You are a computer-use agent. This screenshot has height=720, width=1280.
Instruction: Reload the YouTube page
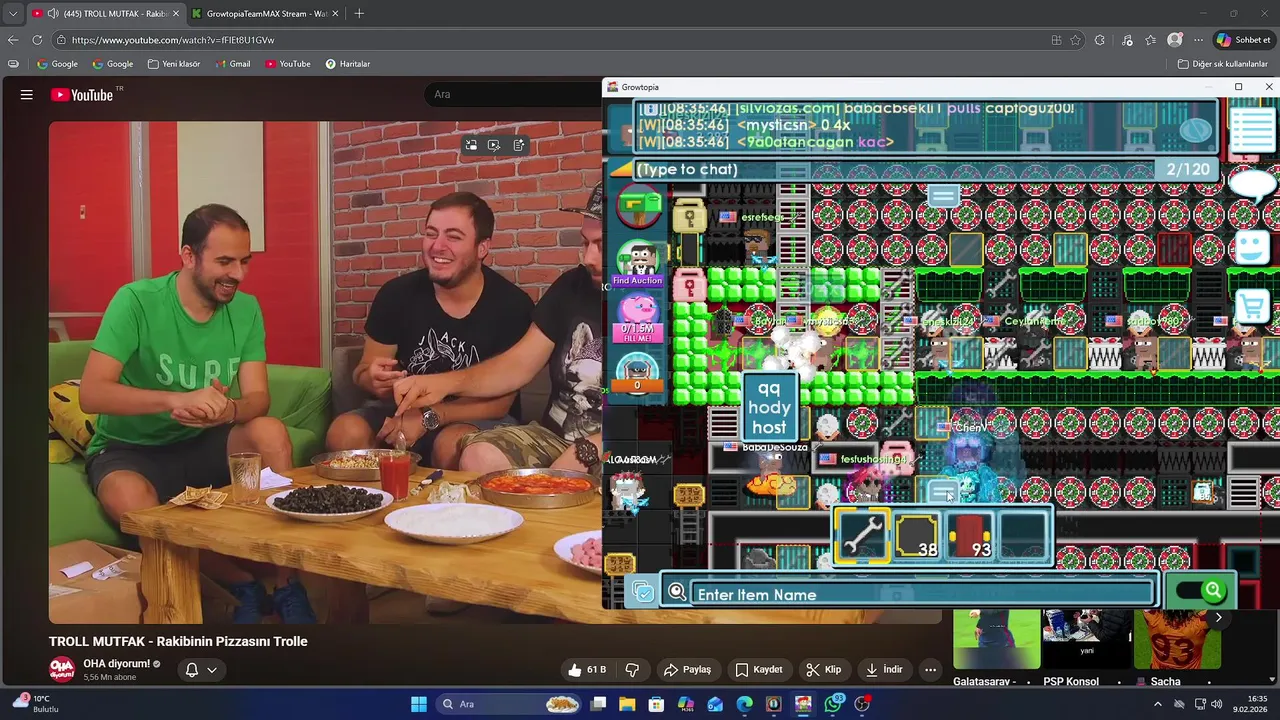(x=37, y=40)
